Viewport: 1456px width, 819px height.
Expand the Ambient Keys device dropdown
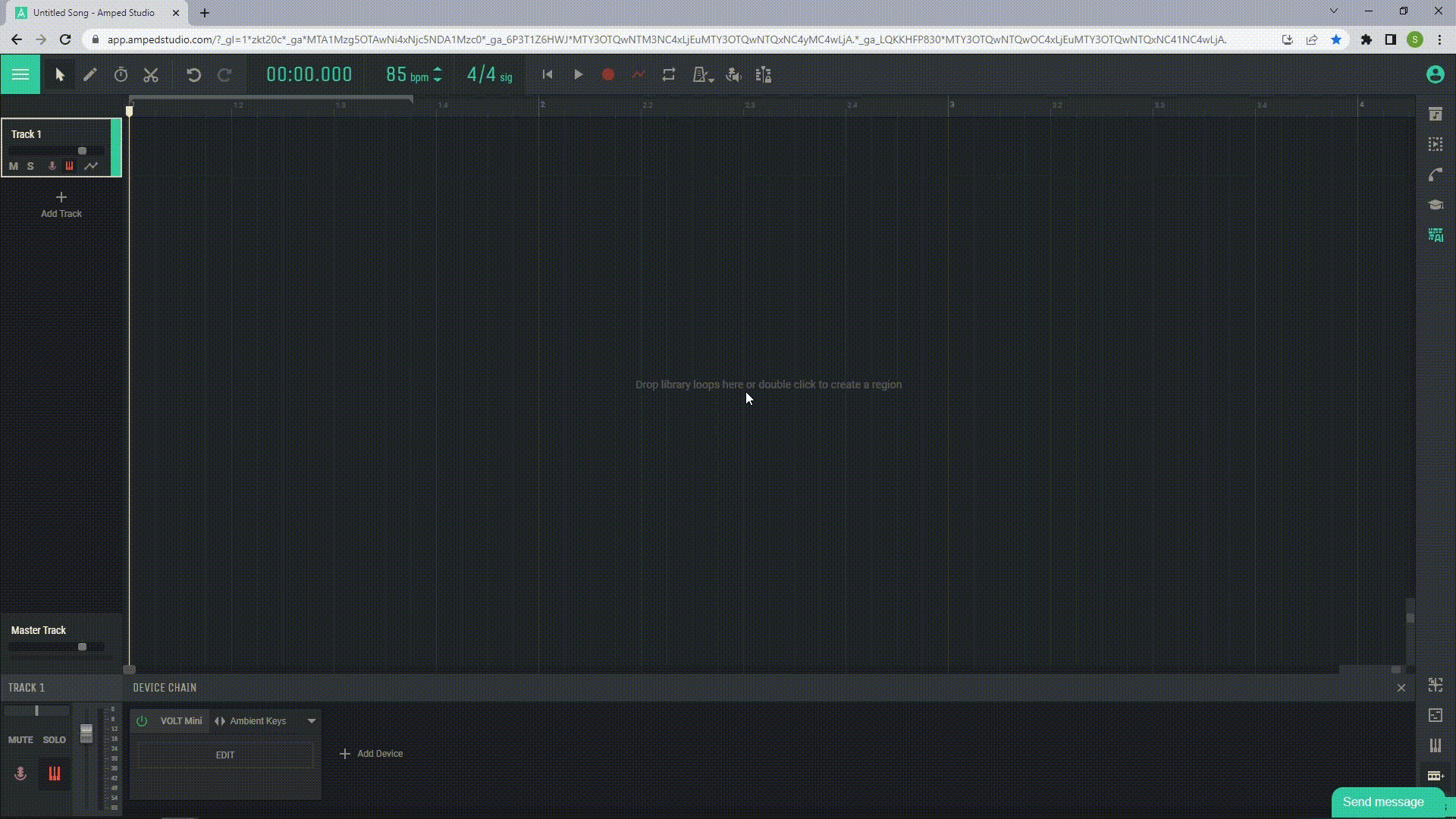(x=310, y=720)
